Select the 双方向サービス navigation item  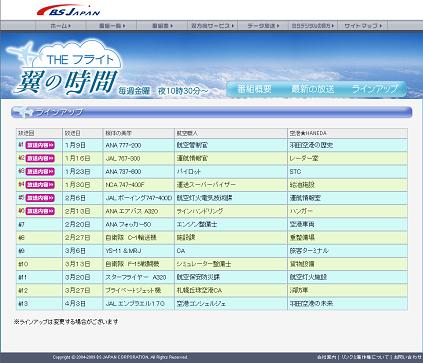(212, 26)
